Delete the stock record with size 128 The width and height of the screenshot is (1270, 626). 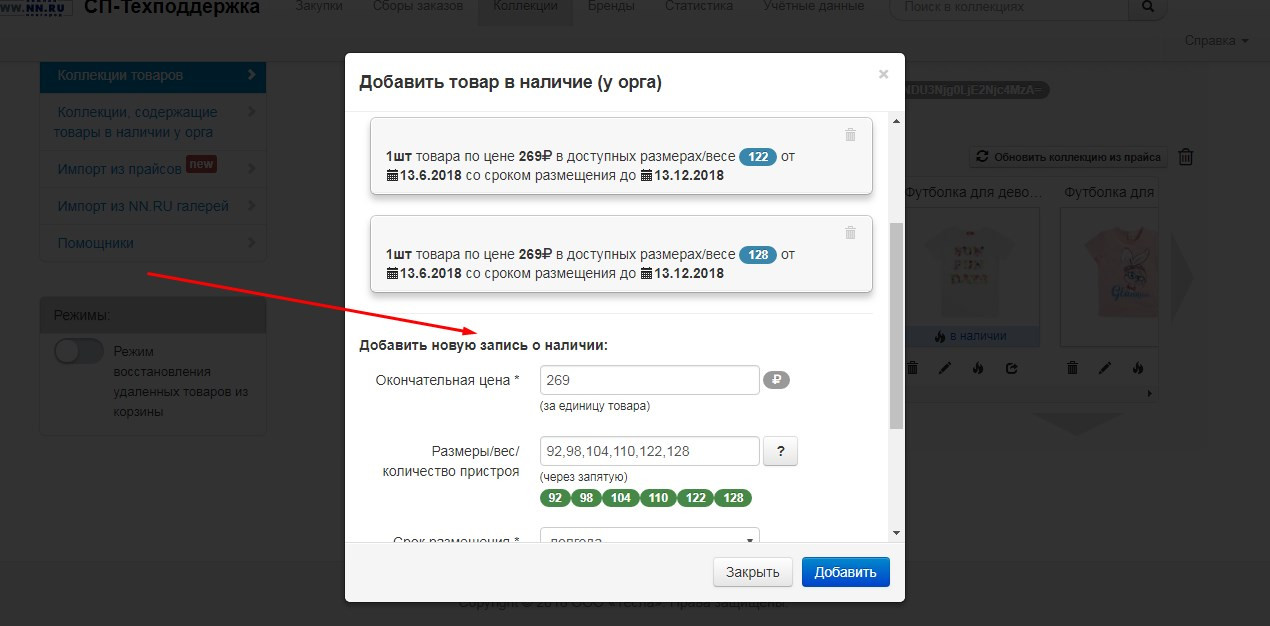[x=850, y=233]
